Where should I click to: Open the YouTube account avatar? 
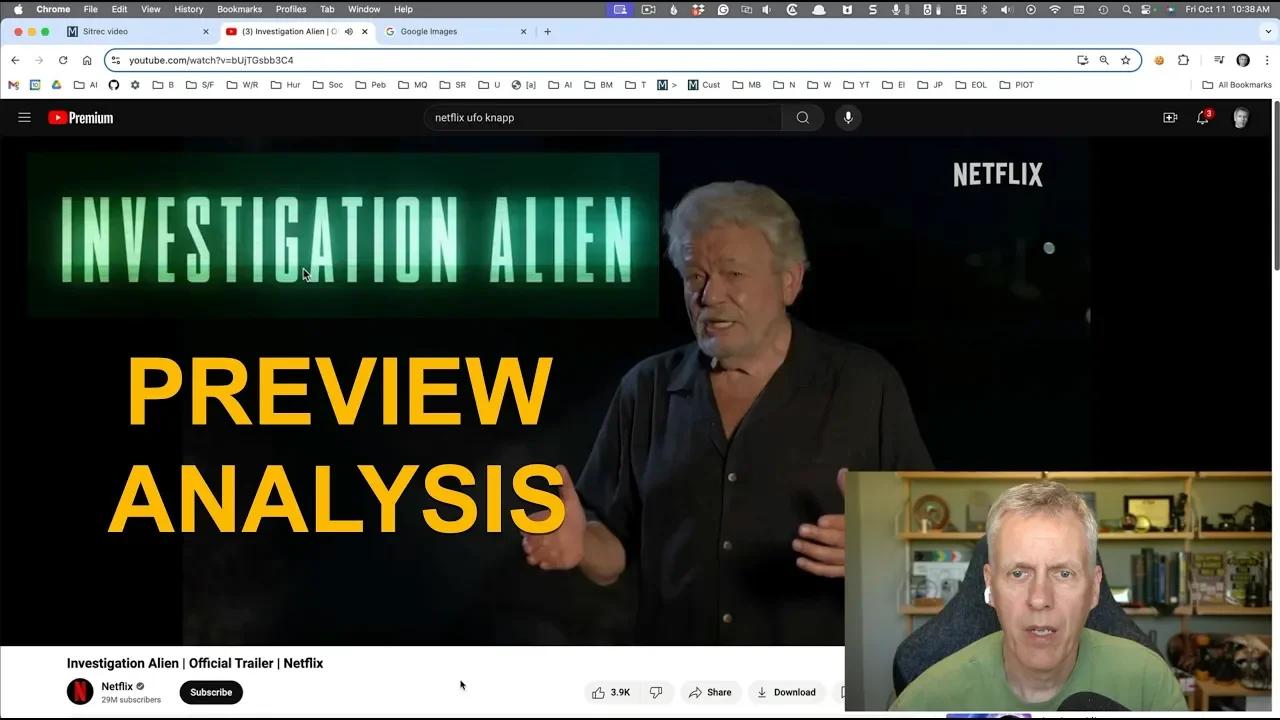(1240, 117)
